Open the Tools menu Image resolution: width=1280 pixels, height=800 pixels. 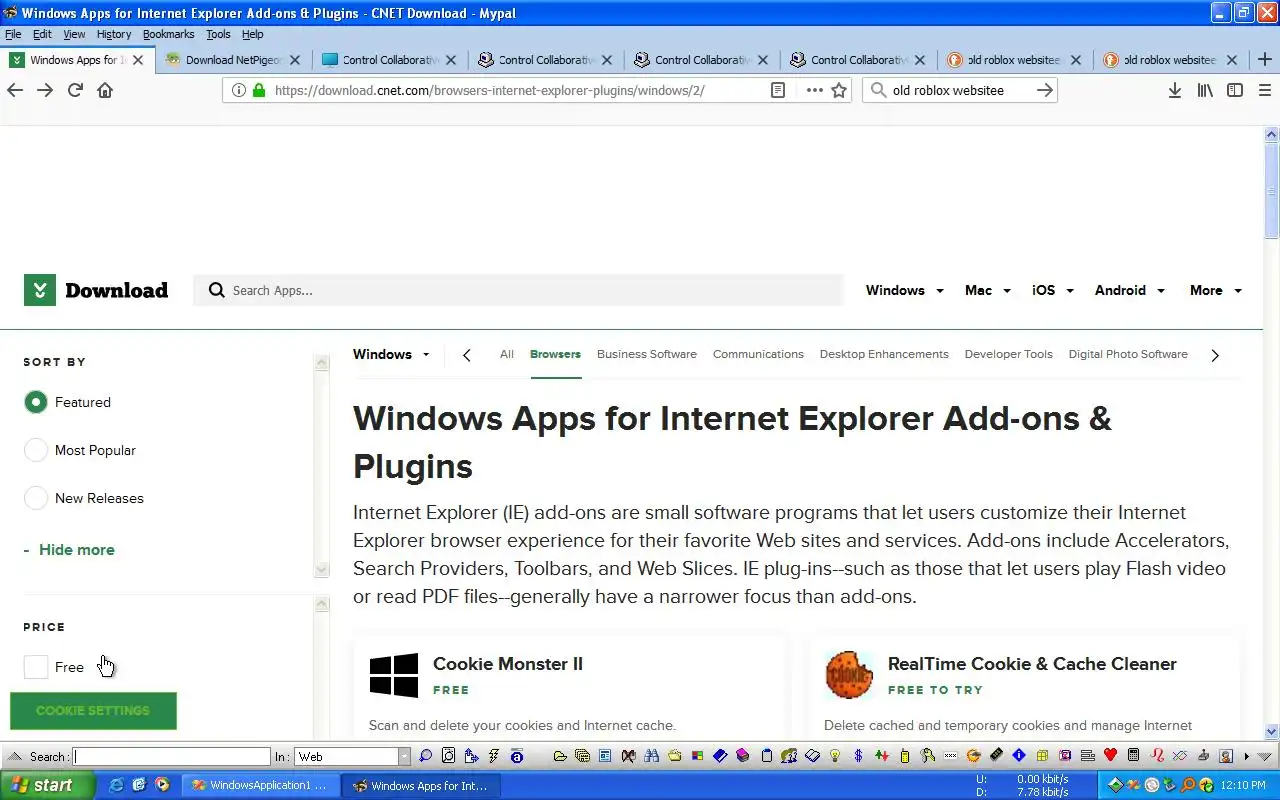218,34
